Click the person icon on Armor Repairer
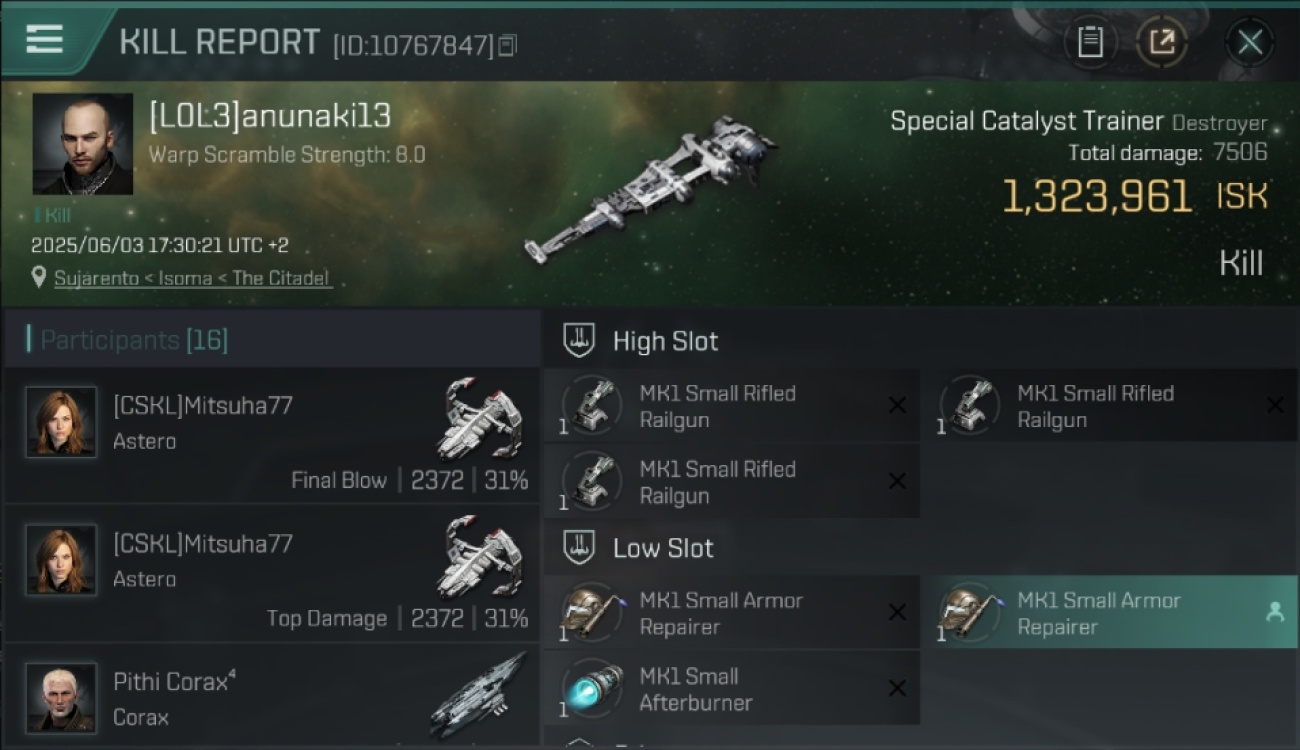 (1275, 613)
